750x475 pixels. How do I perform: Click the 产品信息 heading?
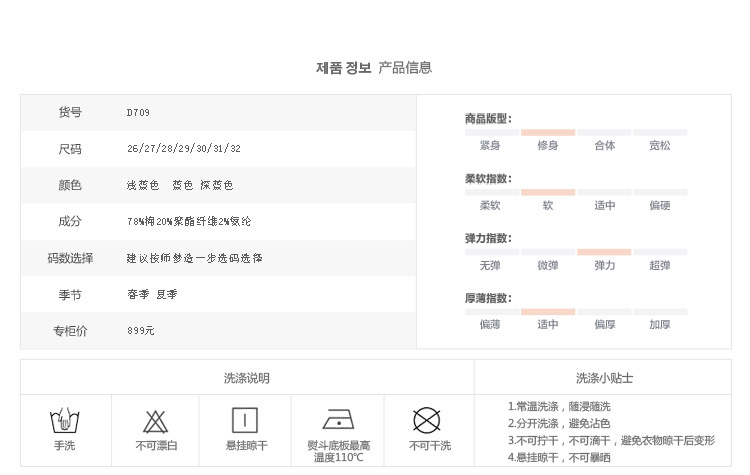point(405,68)
